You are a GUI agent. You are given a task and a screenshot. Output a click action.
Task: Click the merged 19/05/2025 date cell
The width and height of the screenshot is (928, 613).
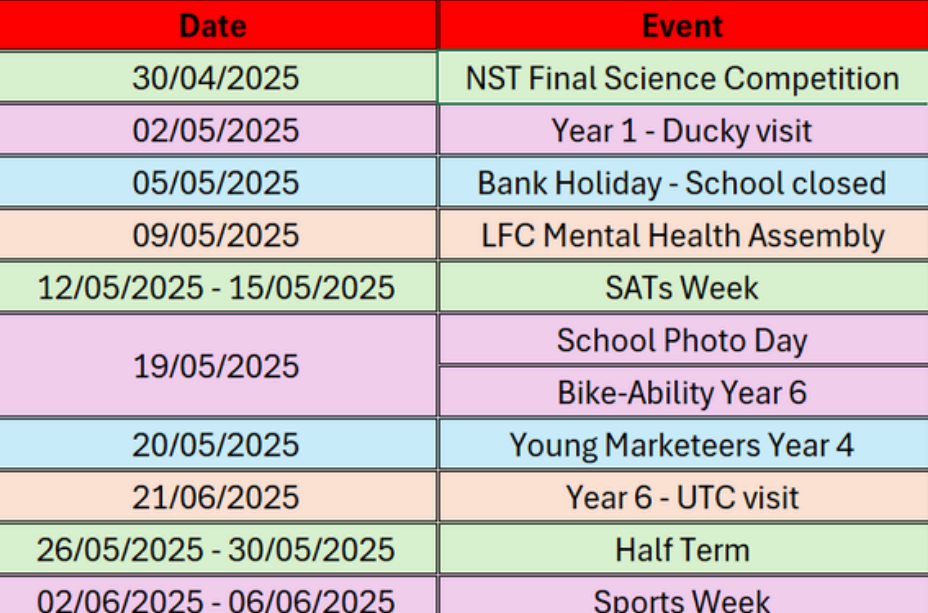tap(218, 366)
